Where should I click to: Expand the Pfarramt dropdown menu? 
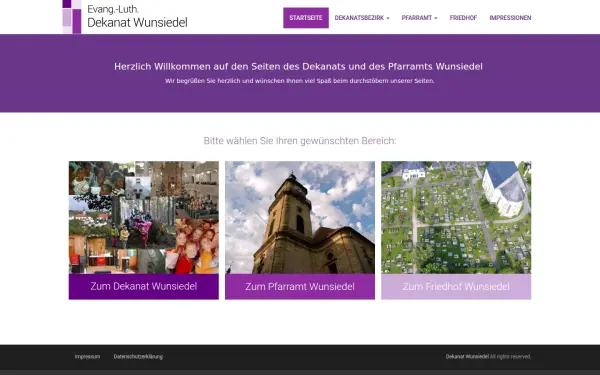tap(419, 18)
